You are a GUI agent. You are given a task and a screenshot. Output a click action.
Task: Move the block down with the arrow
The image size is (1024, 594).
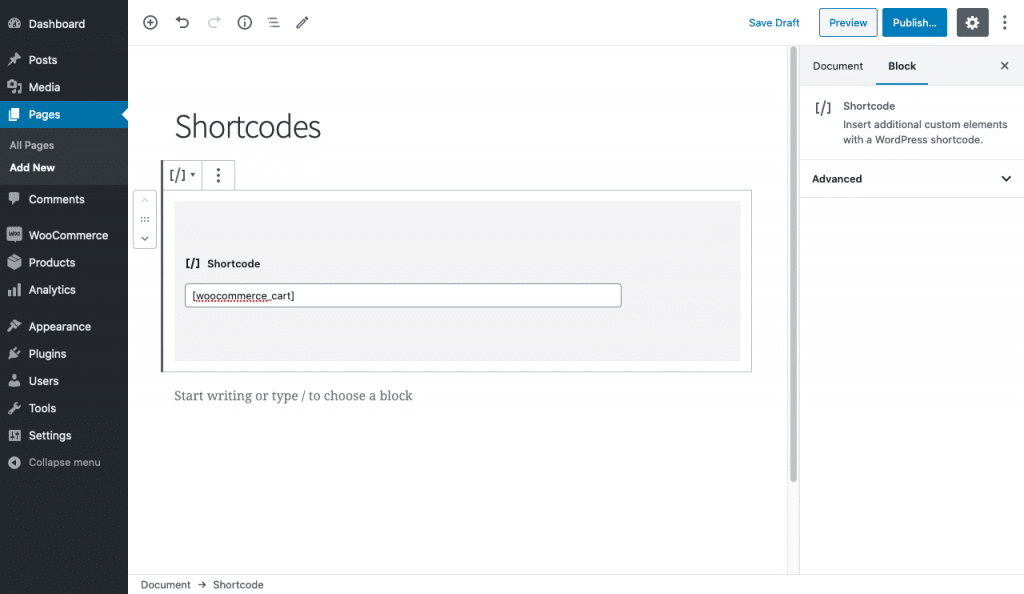point(144,239)
